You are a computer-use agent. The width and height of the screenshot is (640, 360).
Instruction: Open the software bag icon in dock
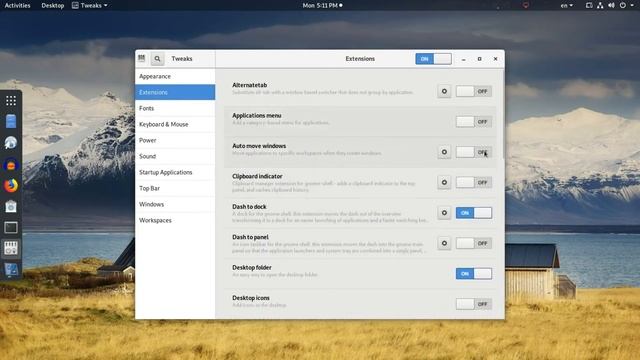coord(11,207)
